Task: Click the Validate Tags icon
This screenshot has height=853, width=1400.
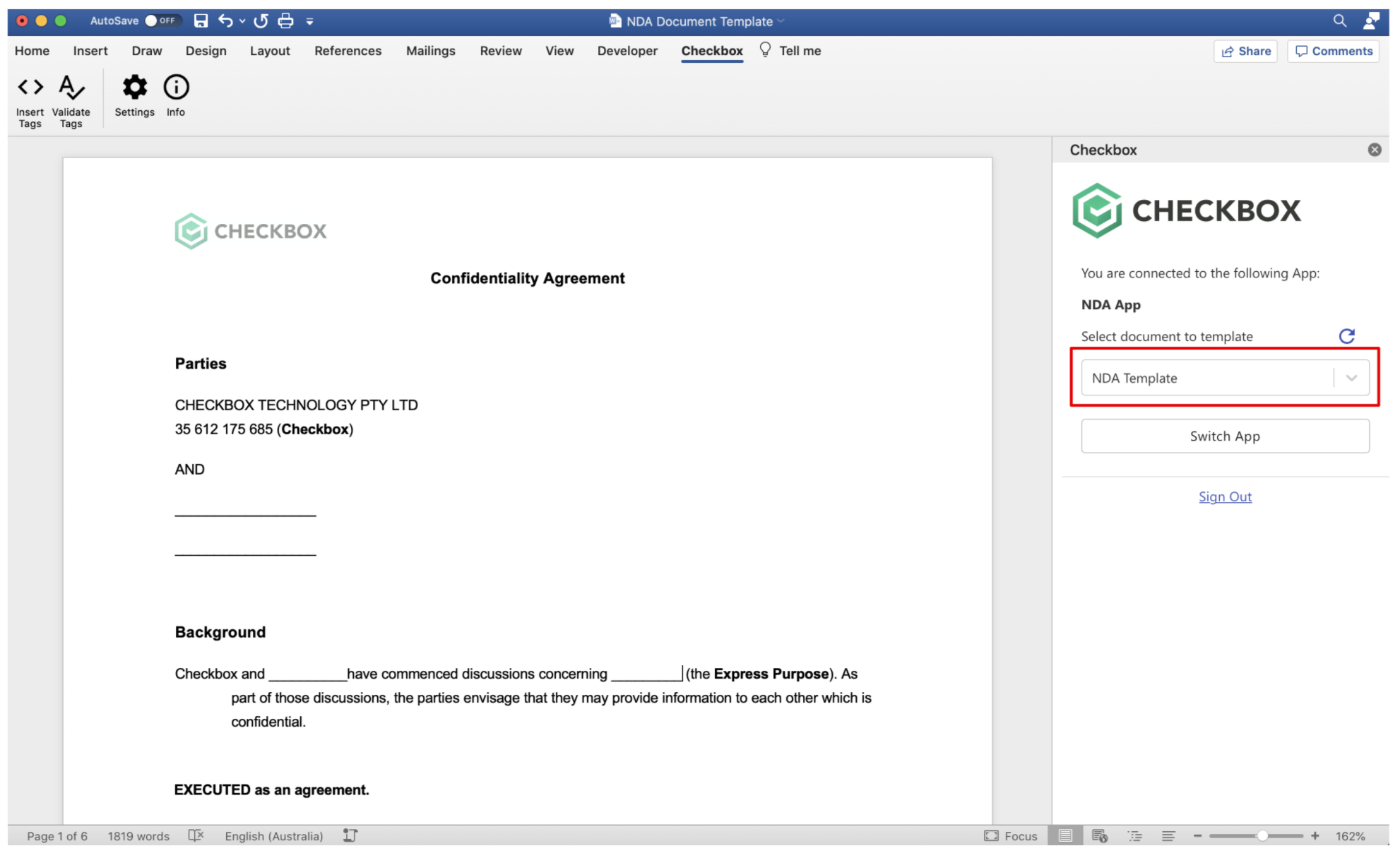Action: [71, 101]
